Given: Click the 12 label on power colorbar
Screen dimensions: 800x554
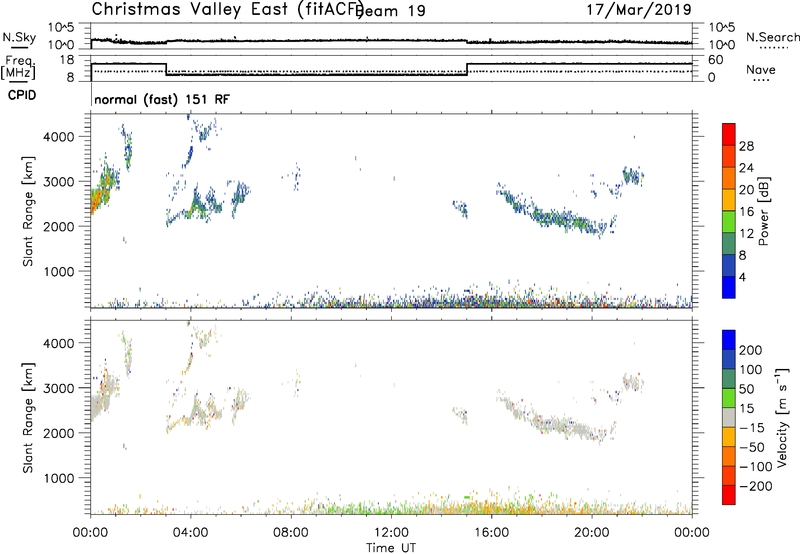Looking at the screenshot, I should coord(746,234).
